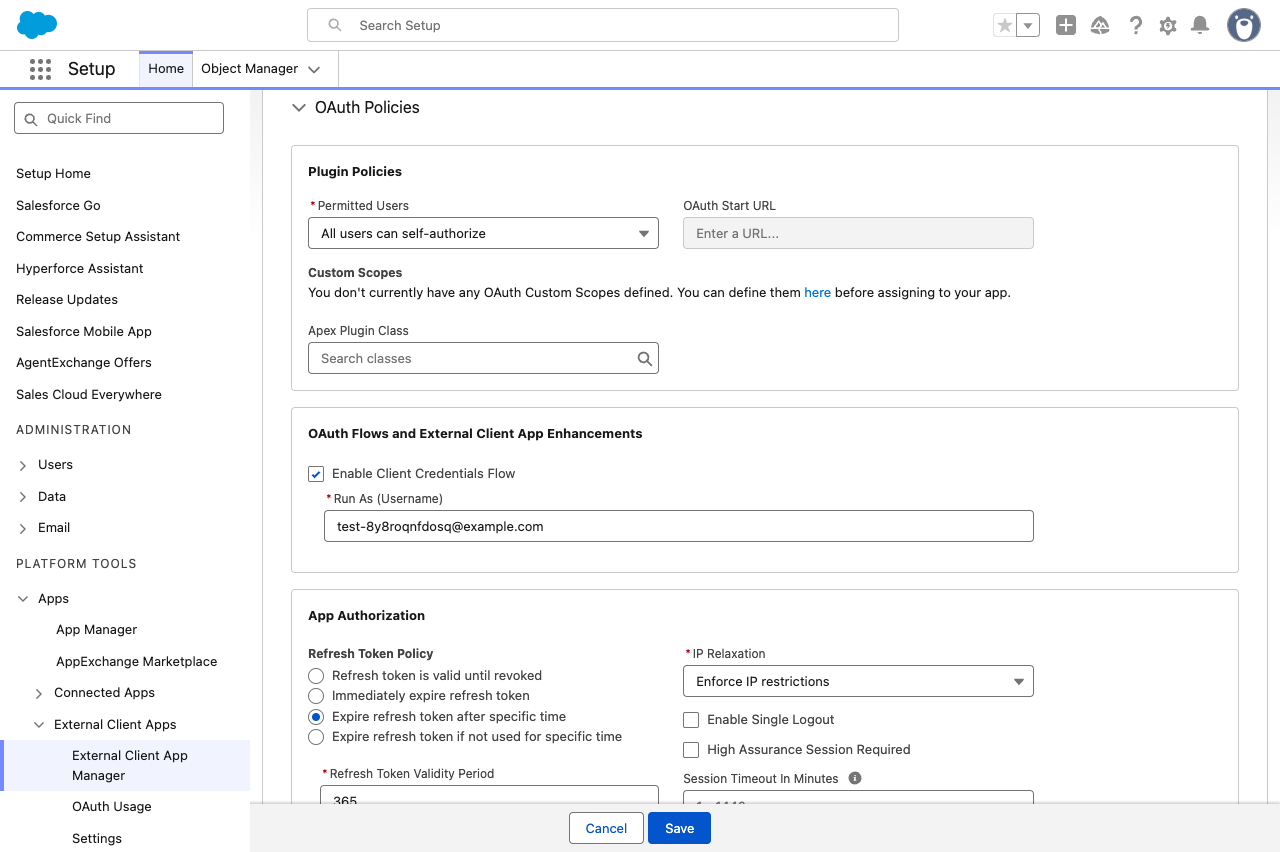1280x852 pixels.
Task: Follow the 'here' custom scopes link
Action: coord(817,293)
